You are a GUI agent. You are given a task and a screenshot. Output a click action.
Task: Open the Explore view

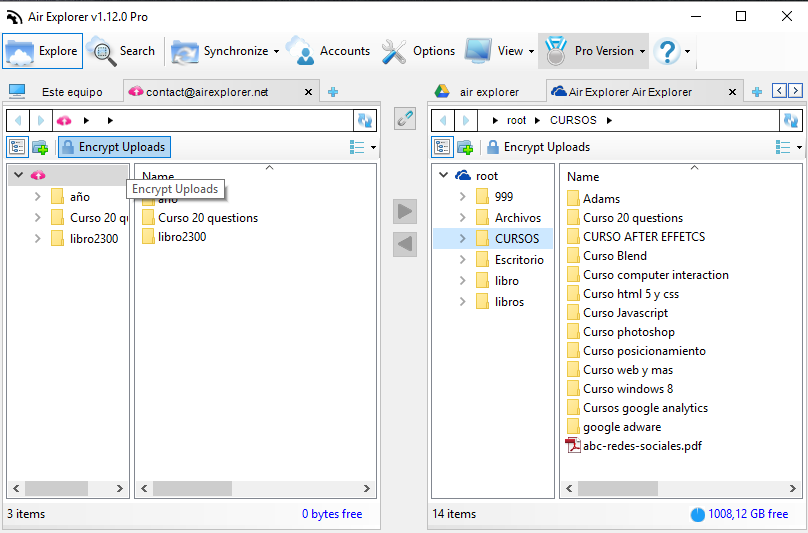42,51
